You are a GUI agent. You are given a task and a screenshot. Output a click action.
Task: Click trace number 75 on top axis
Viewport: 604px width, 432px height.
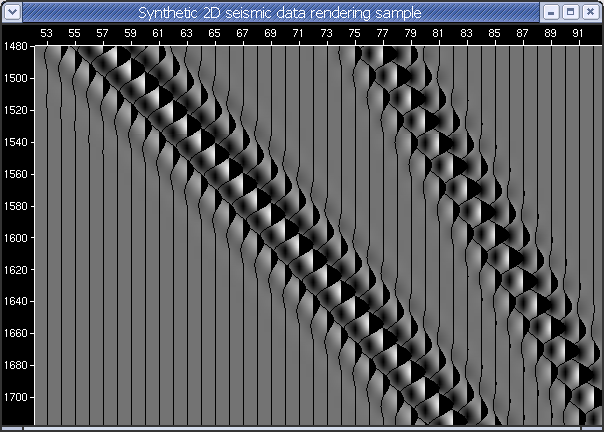point(354,34)
